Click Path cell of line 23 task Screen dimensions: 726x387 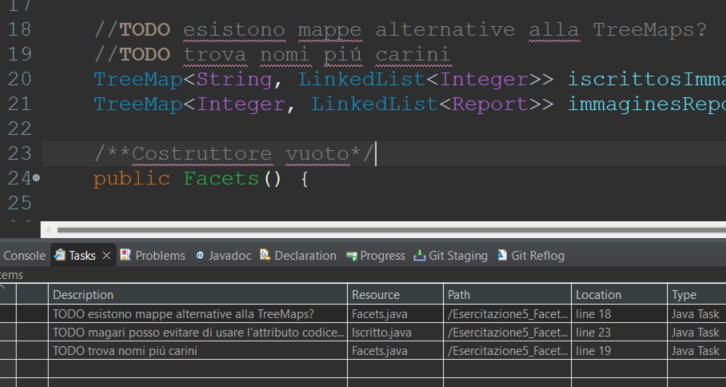coord(507,332)
